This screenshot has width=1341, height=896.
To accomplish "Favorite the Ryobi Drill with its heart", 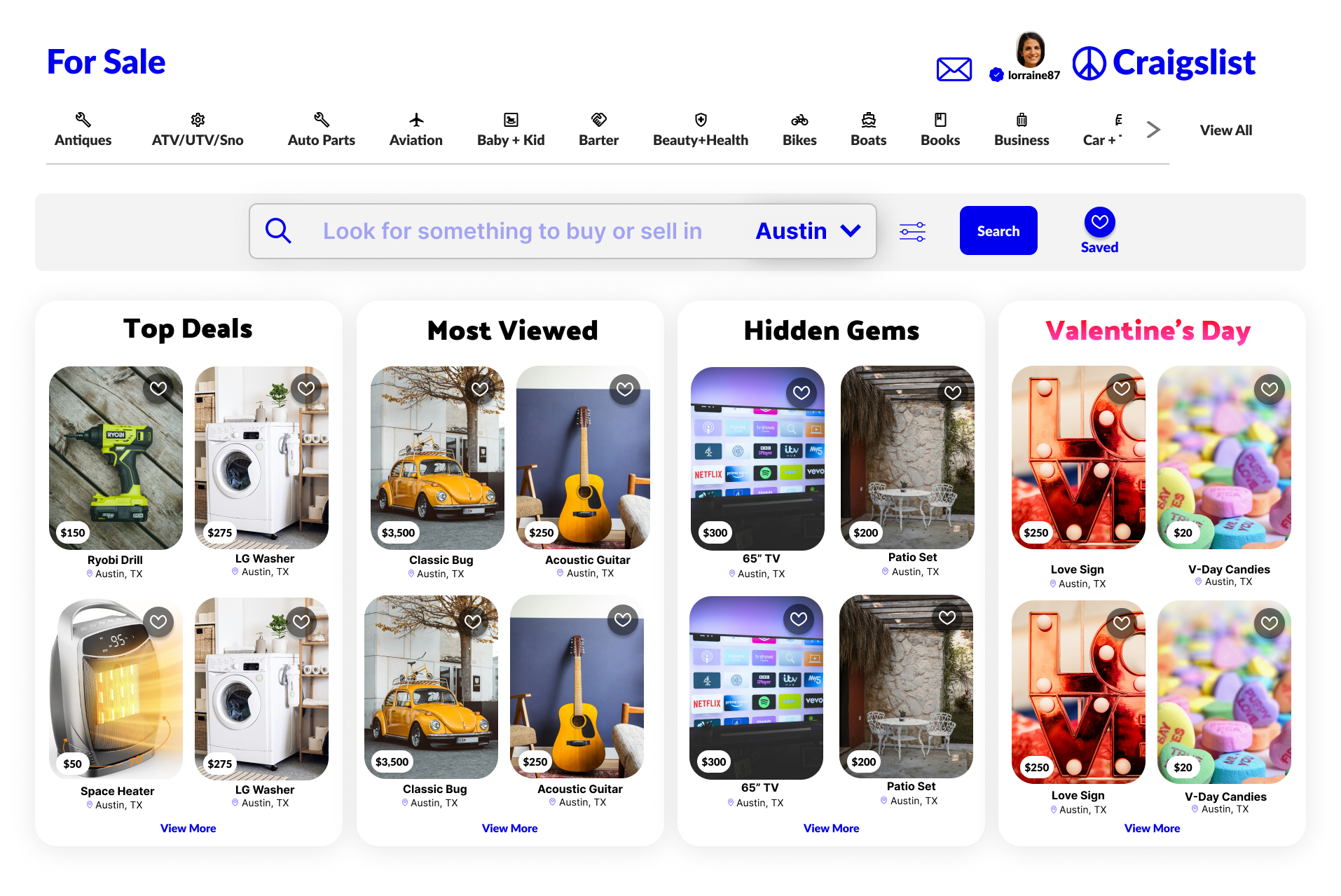I will click(x=158, y=388).
